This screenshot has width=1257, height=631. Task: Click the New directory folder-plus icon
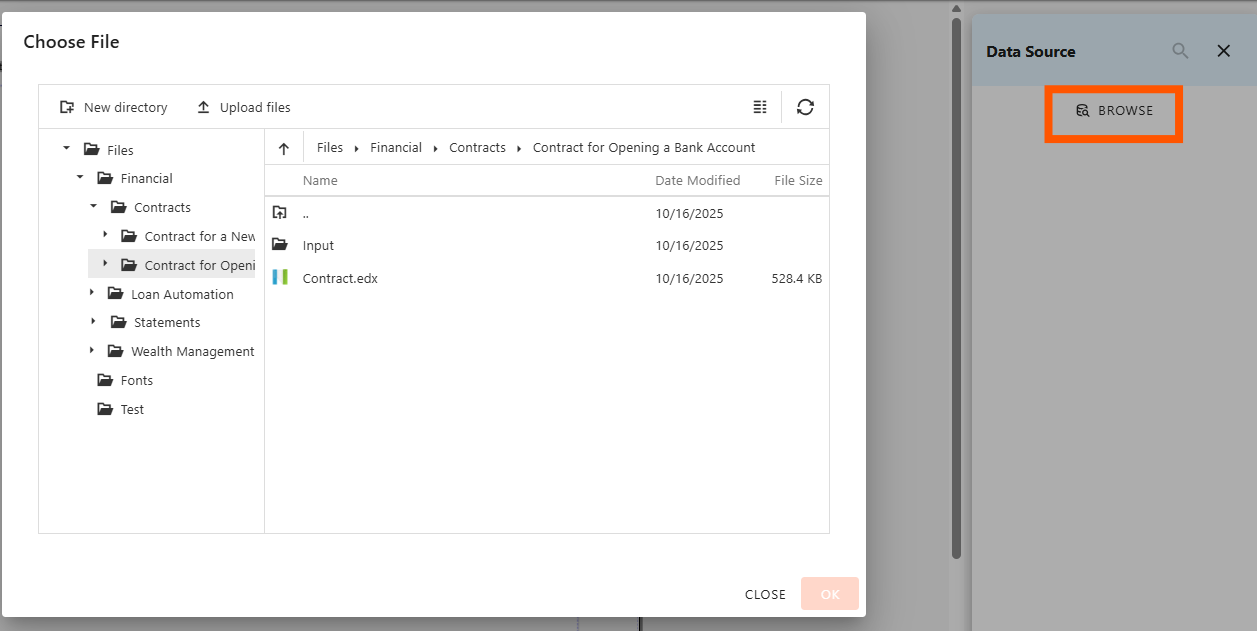67,107
